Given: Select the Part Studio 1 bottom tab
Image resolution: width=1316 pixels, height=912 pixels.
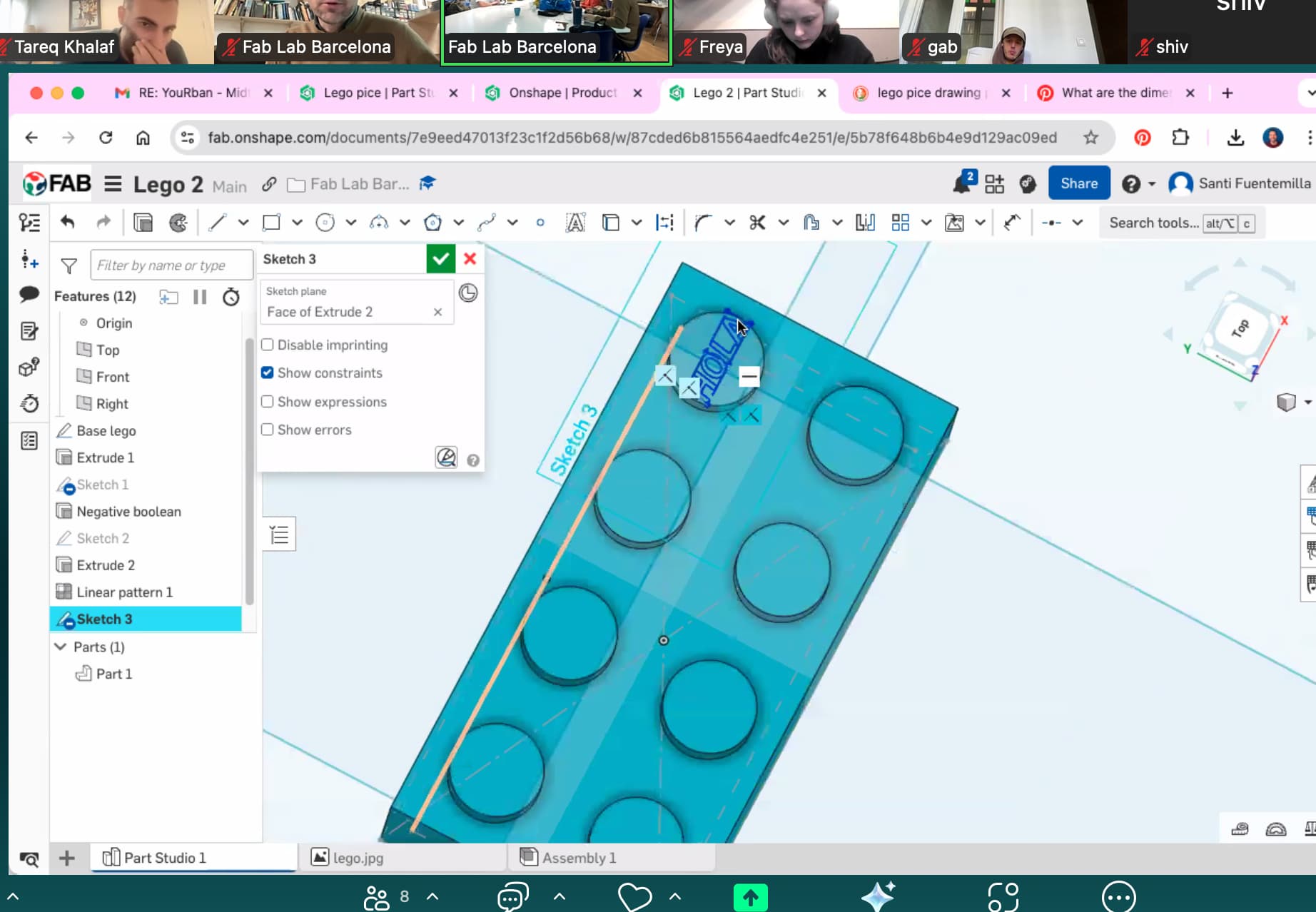Looking at the screenshot, I should point(193,857).
